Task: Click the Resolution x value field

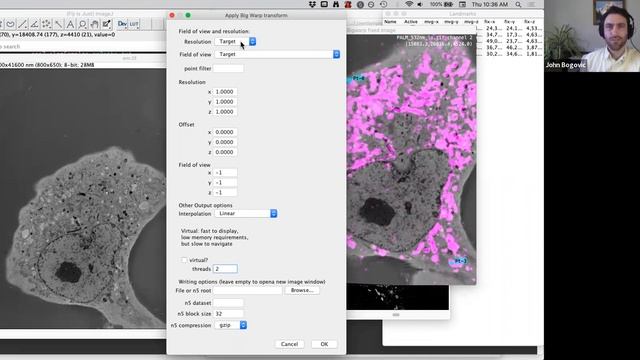Action: (x=225, y=92)
